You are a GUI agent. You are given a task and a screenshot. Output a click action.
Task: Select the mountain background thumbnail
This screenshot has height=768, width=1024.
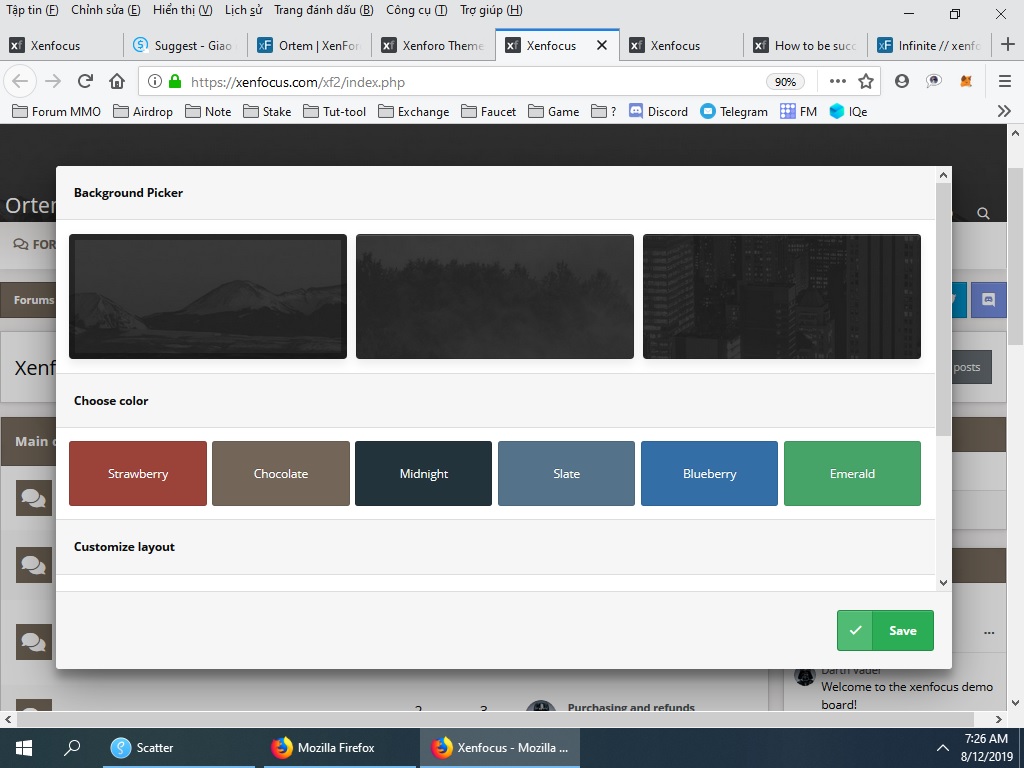[208, 296]
